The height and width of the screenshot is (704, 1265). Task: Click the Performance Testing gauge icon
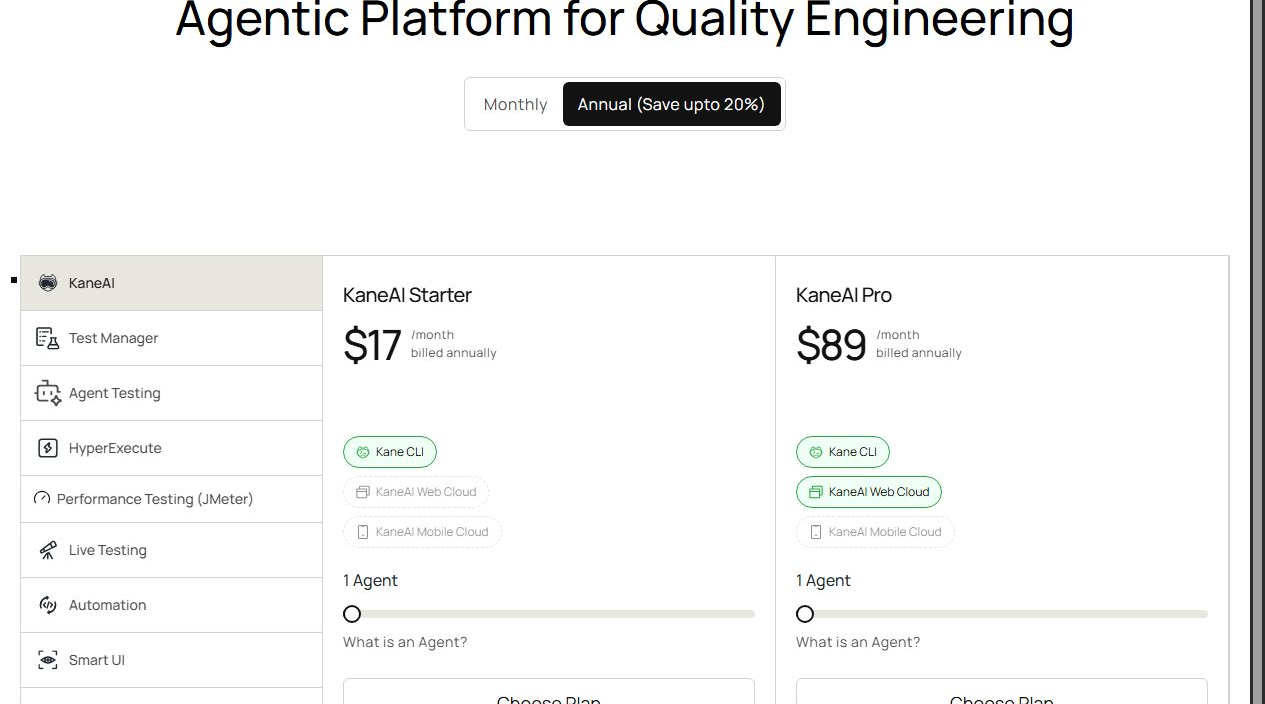click(x=42, y=498)
